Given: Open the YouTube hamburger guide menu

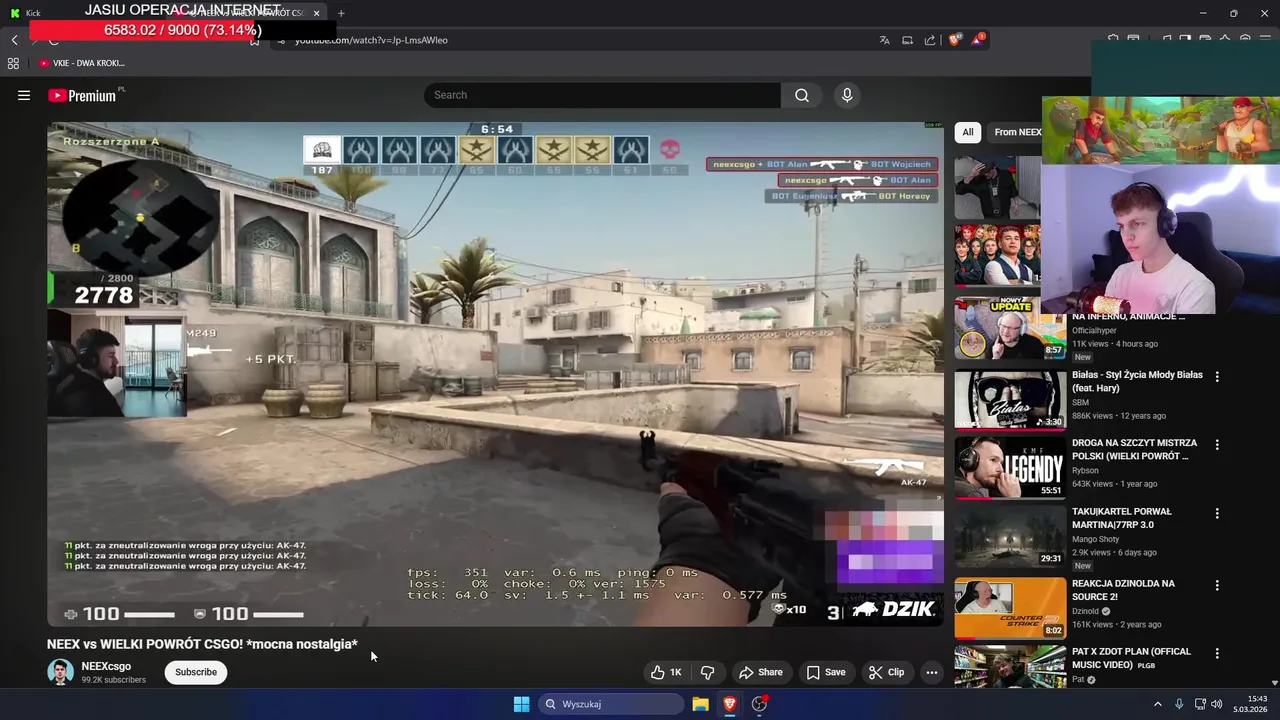Looking at the screenshot, I should (24, 95).
